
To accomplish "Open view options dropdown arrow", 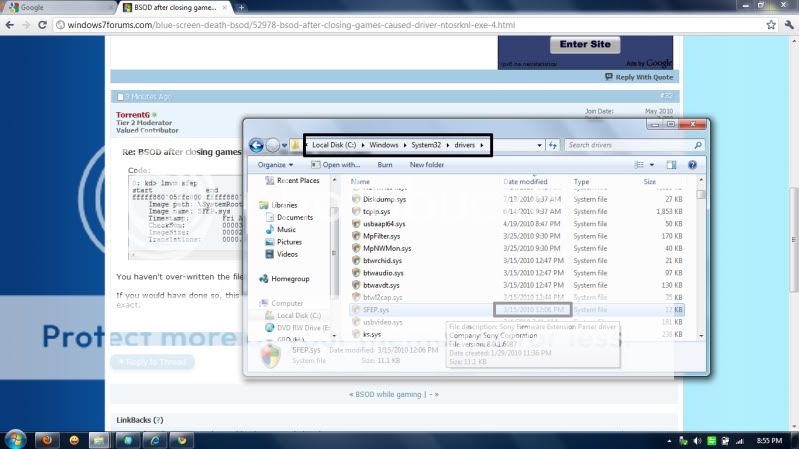I will tap(652, 165).
